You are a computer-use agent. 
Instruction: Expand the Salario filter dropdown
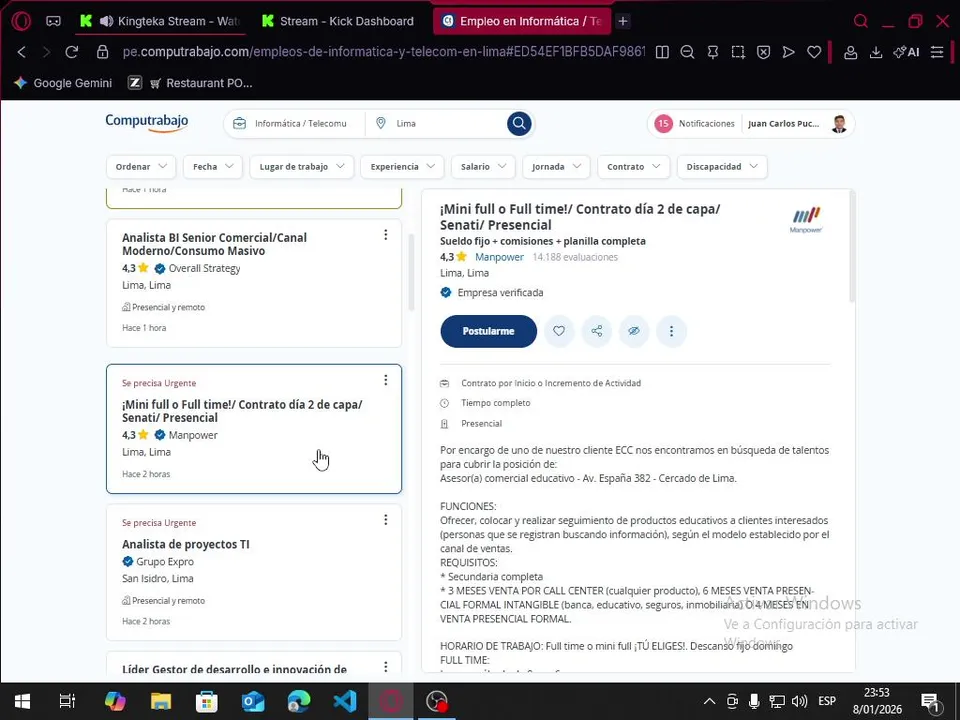483,167
